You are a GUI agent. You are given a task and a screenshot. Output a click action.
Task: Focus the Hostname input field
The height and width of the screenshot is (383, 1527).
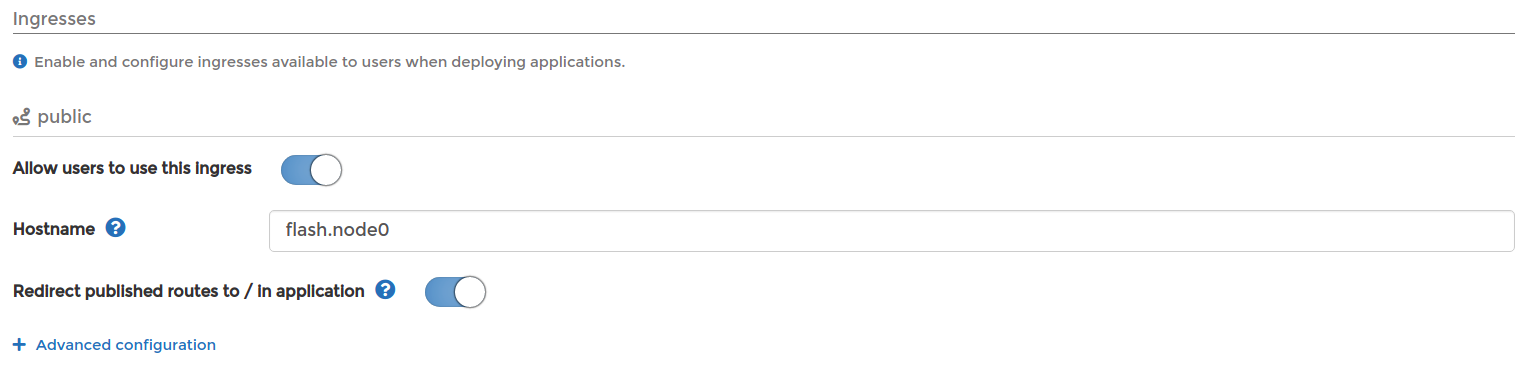click(x=892, y=231)
